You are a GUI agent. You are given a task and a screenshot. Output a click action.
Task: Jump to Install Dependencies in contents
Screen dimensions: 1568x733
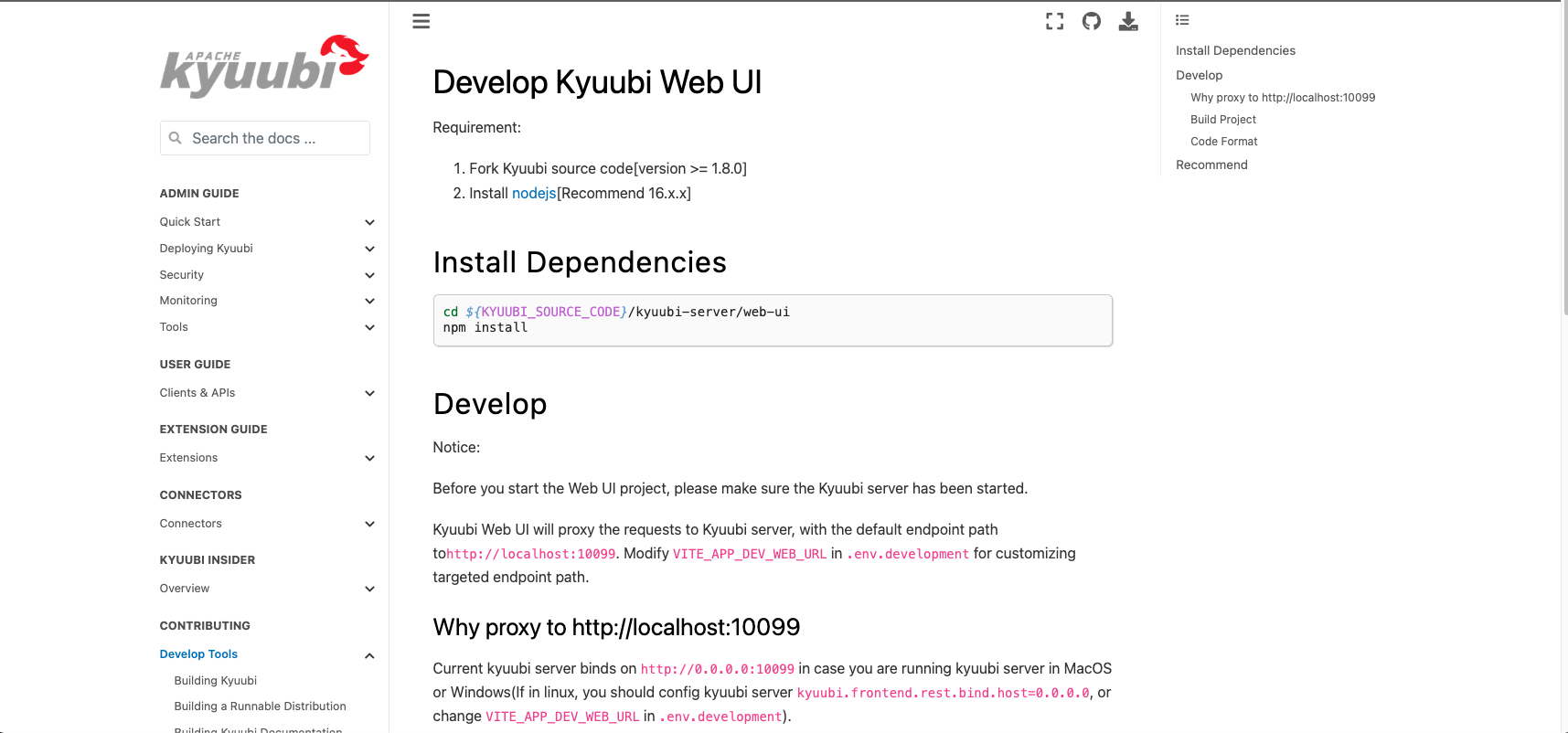(x=1235, y=51)
